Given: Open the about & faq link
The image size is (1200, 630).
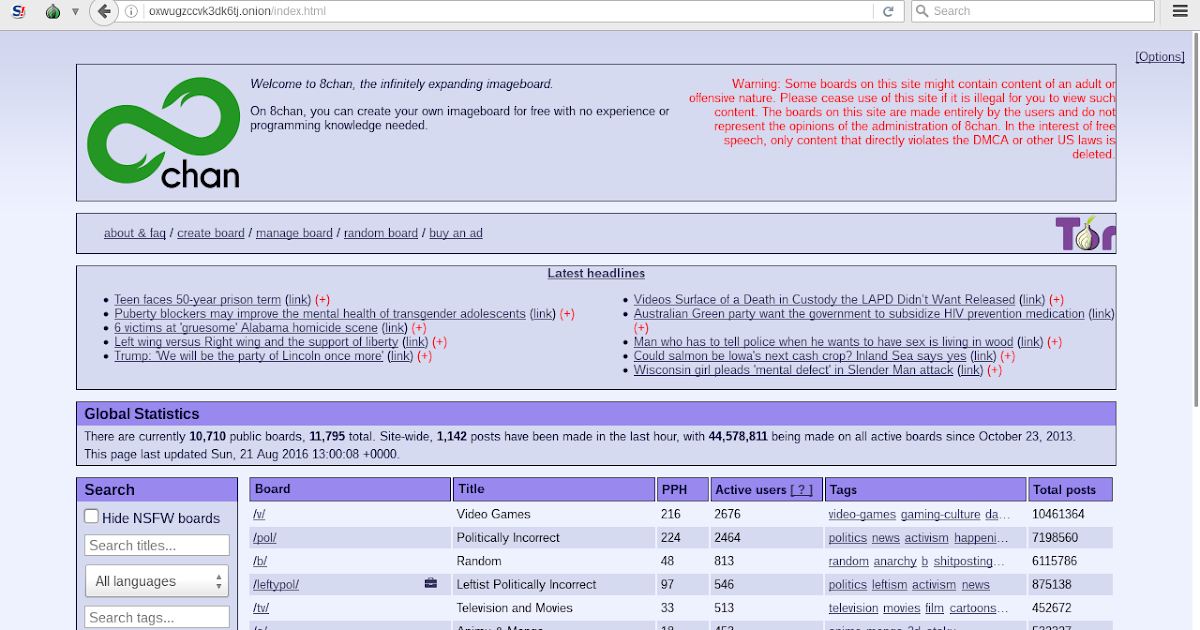Looking at the screenshot, I should (135, 233).
